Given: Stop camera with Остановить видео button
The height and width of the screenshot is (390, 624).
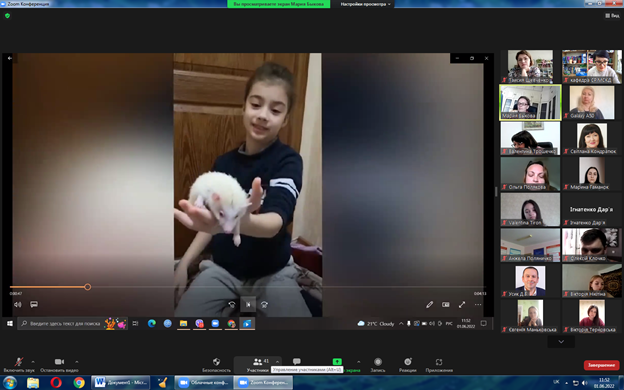Looking at the screenshot, I should (x=59, y=365).
